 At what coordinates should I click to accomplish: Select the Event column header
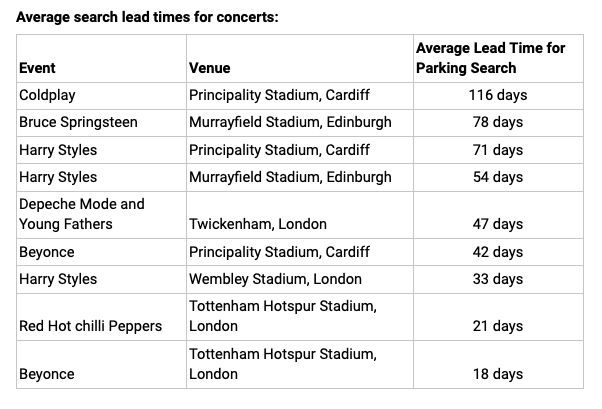[37, 68]
